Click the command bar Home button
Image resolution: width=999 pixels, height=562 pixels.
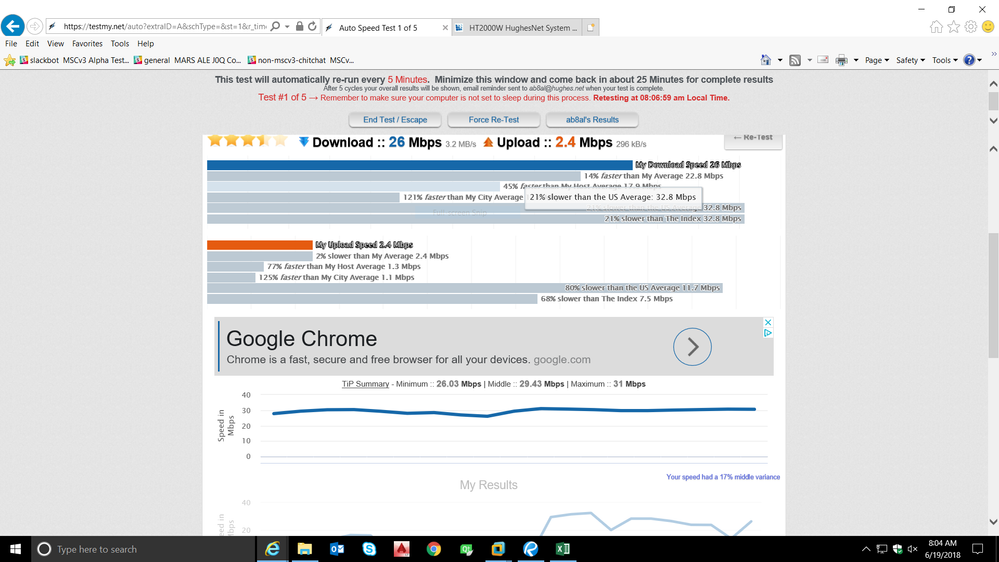click(x=766, y=60)
